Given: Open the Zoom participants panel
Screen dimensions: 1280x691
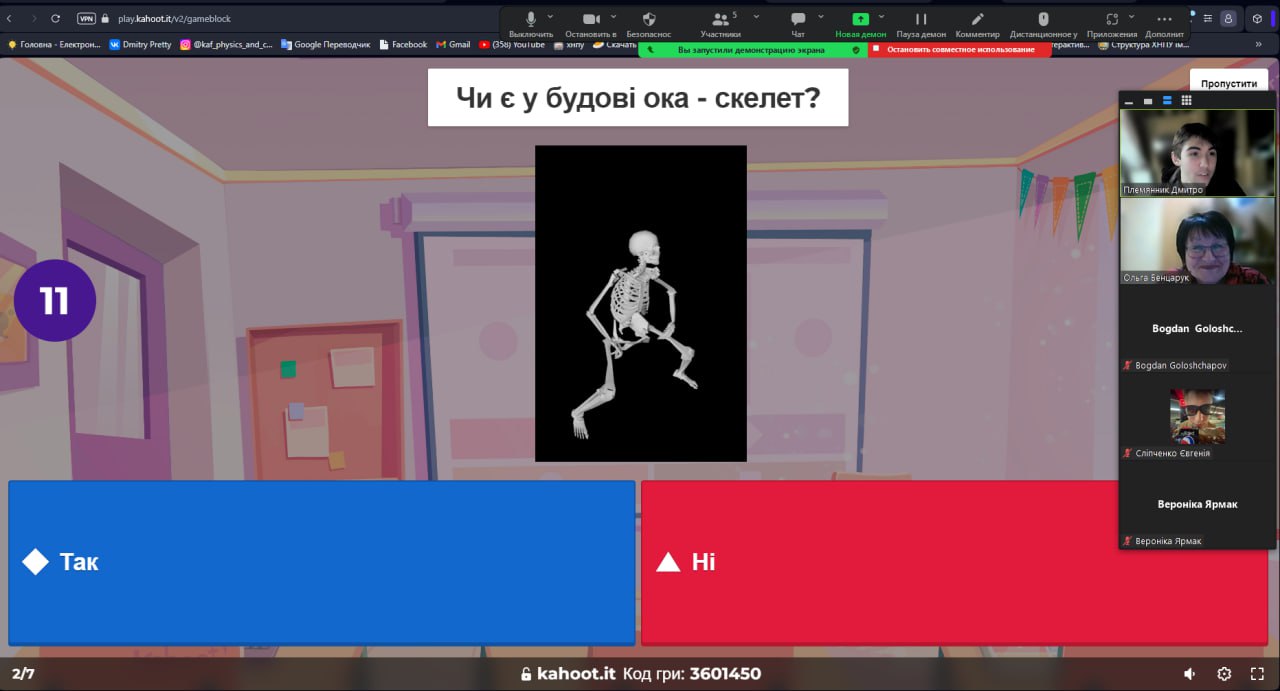Looking at the screenshot, I should click(720, 20).
